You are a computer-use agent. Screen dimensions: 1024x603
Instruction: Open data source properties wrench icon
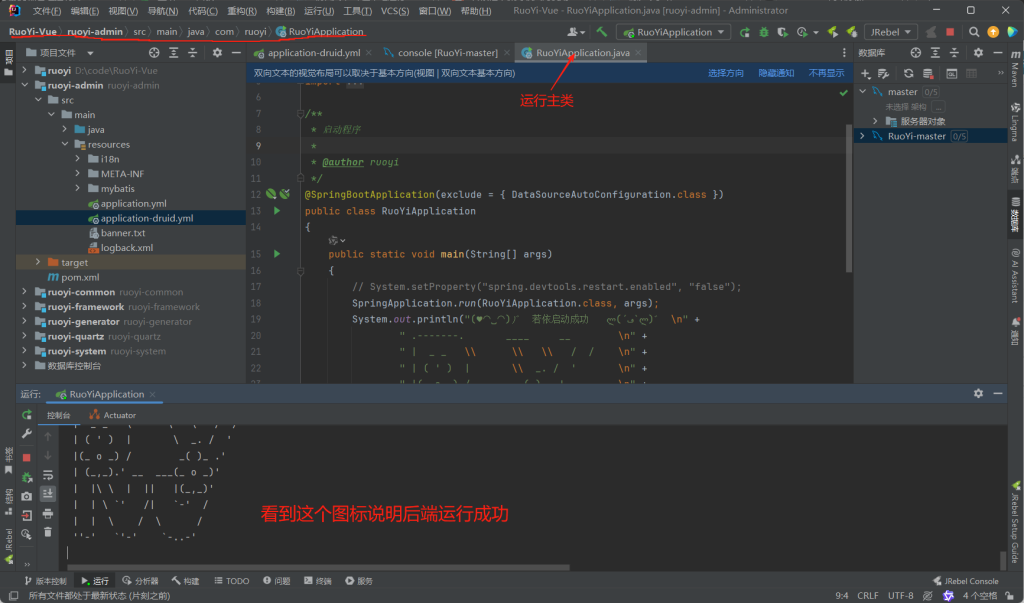[884, 74]
